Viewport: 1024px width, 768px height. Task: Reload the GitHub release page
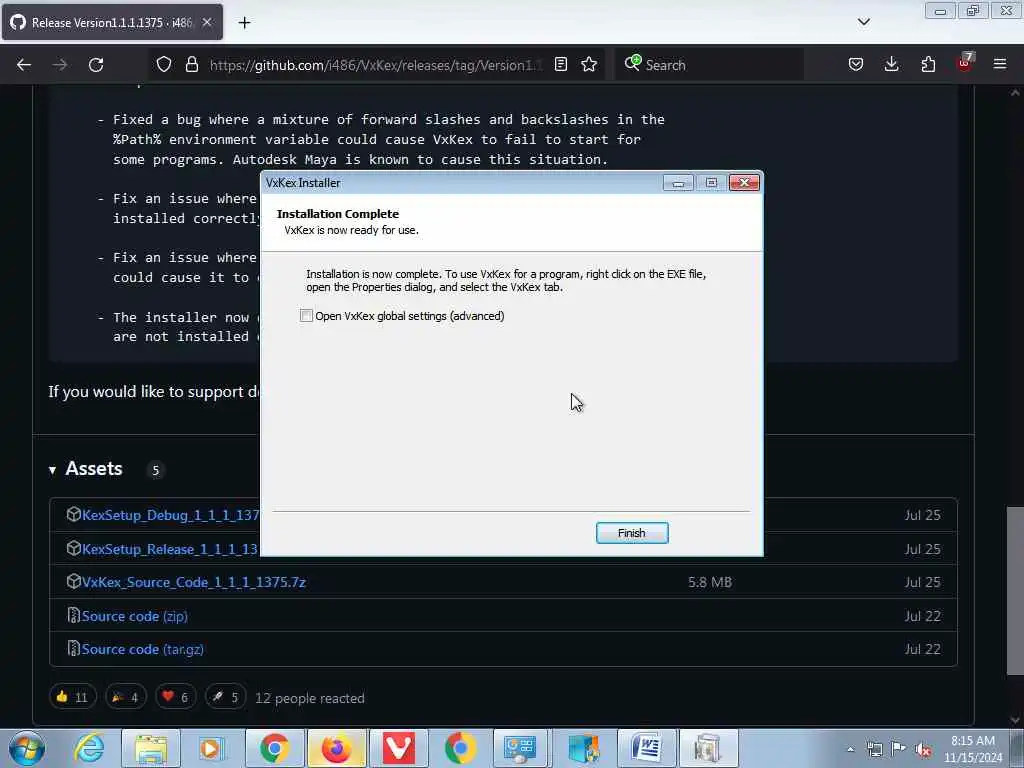pyautogui.click(x=96, y=65)
